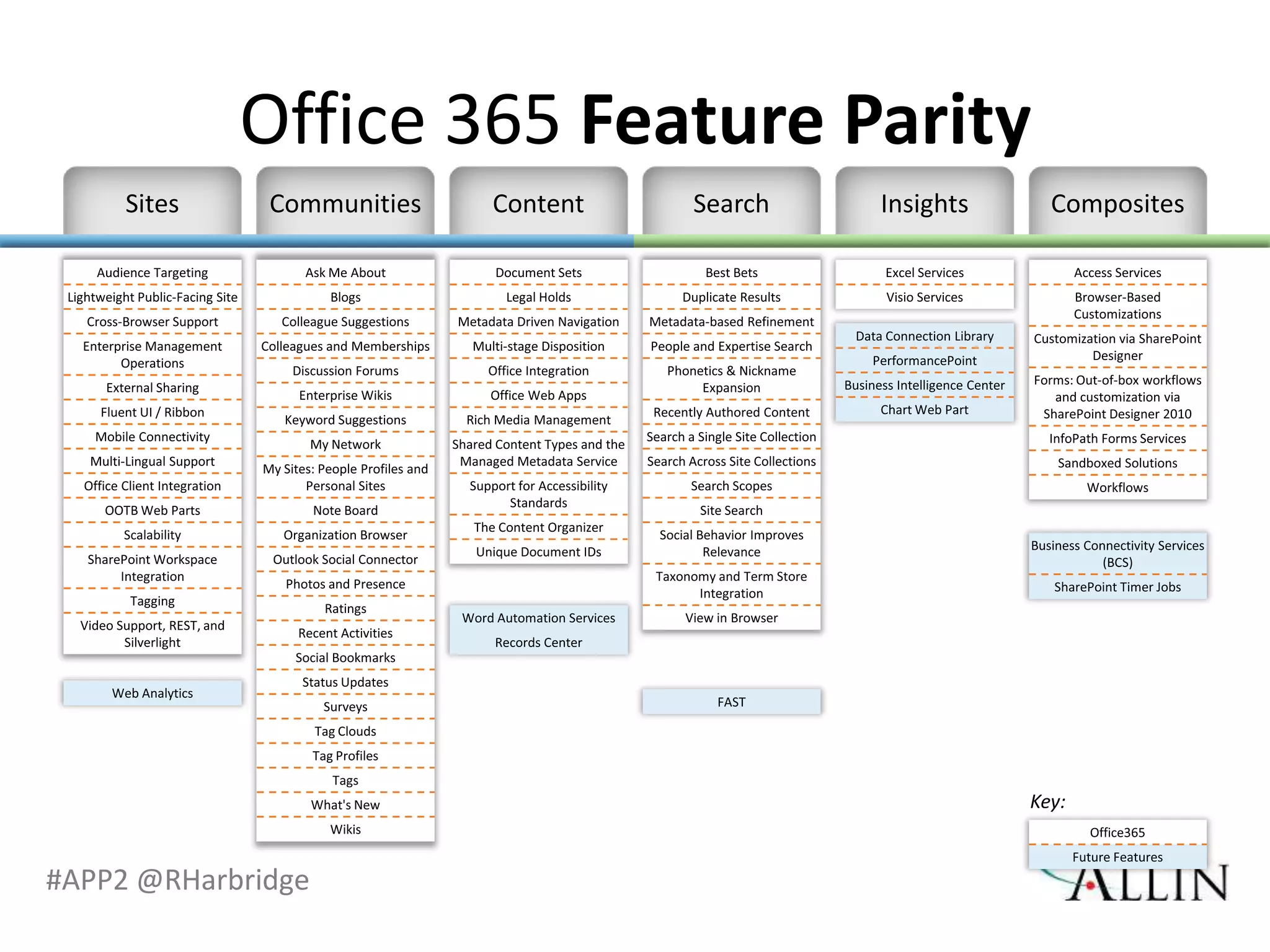Select 'Word Automation Services' future feature
Screen dimensions: 1270x952
click(538, 618)
